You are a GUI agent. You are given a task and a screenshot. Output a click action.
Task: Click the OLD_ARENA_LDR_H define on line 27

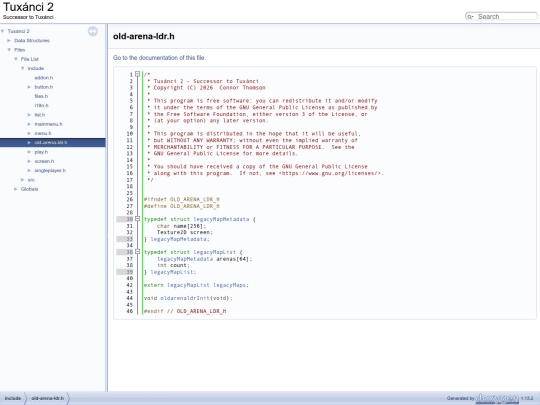(x=195, y=206)
